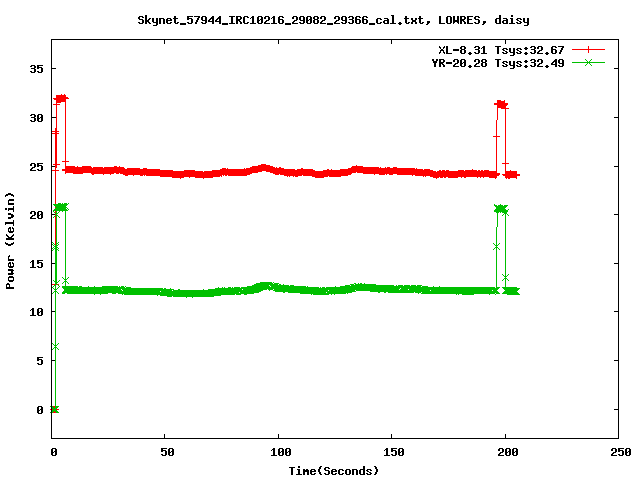Click the Time(Seconds) x-axis label
Viewport: 640px width, 480px height.
333,471
